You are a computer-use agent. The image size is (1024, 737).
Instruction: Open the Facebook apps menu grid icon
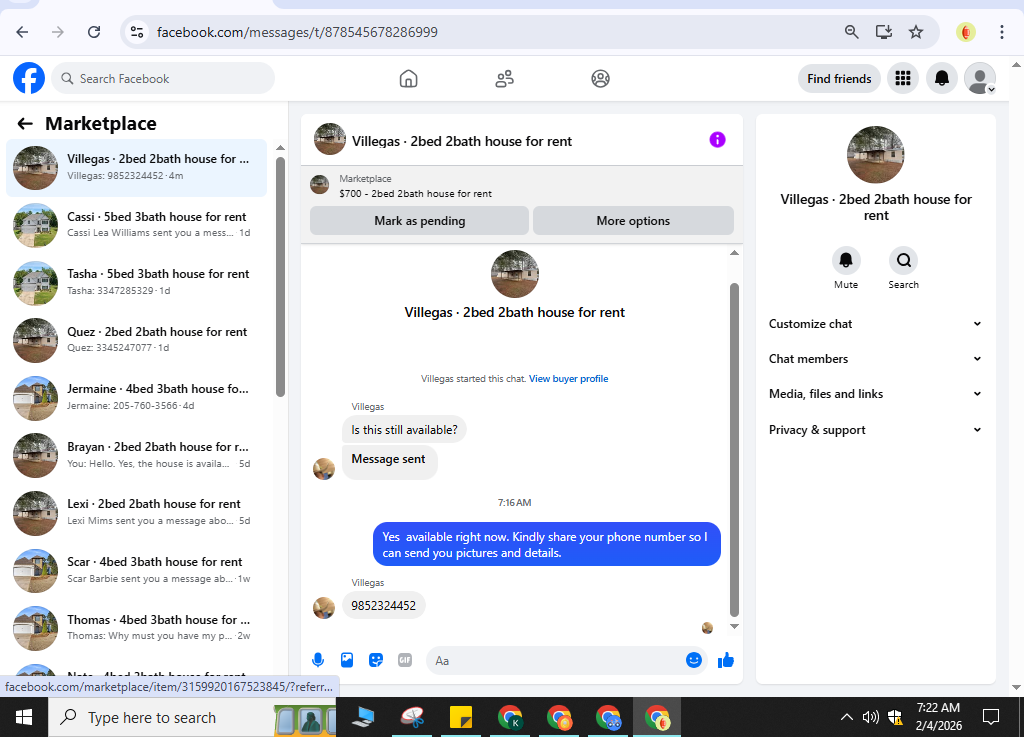click(903, 78)
